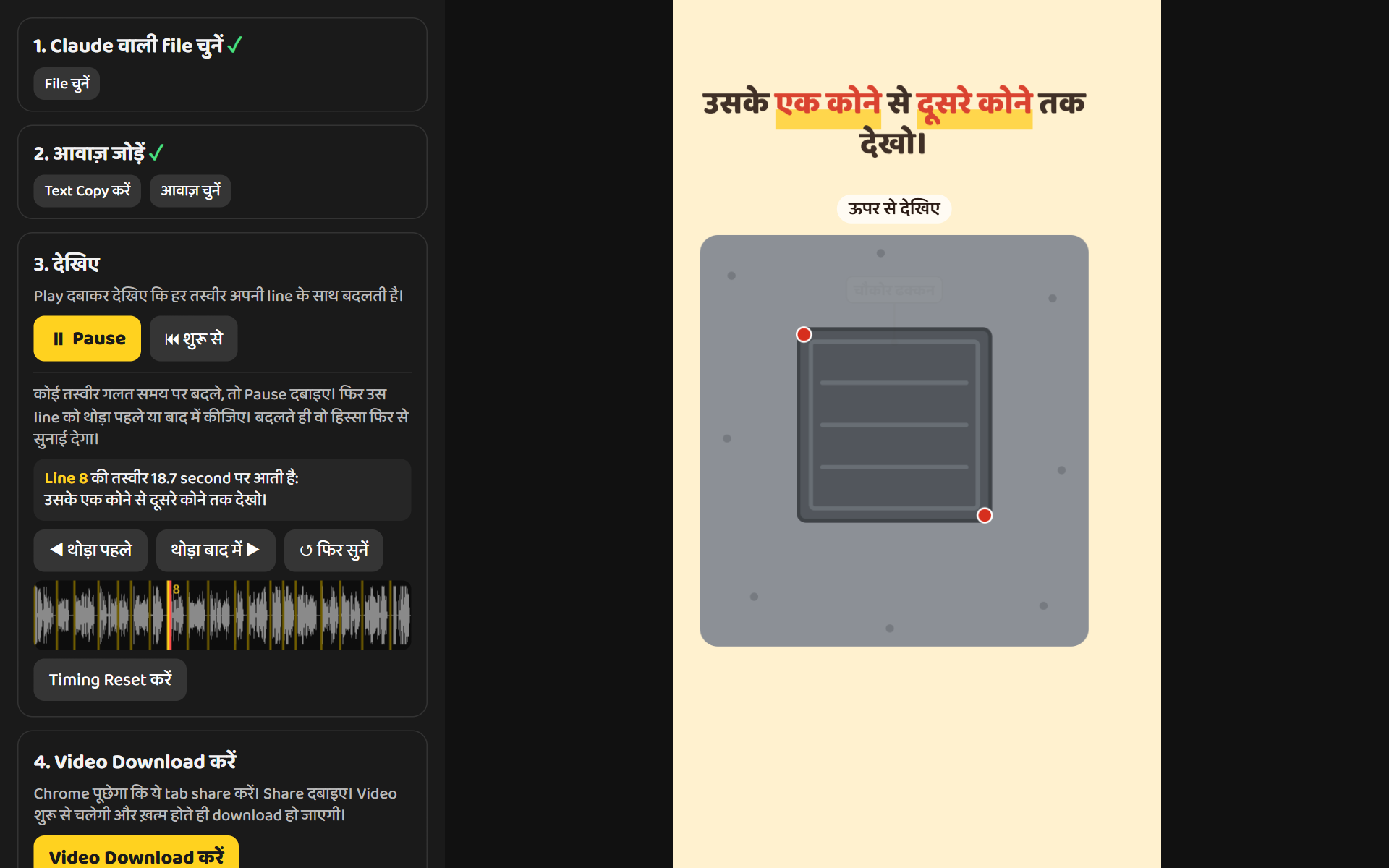
Task: Click Video Download करें button
Action: 136,854
